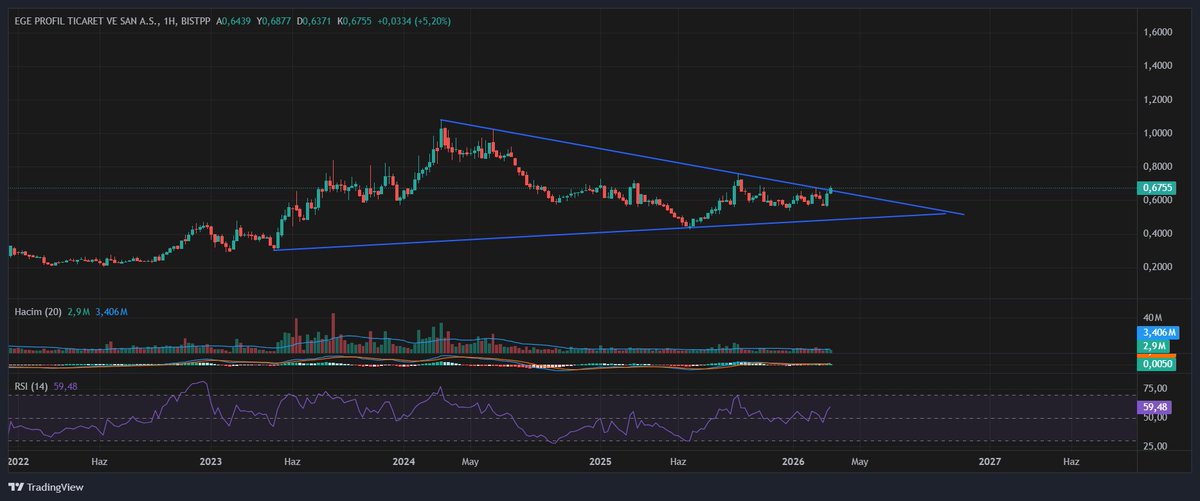Click the 2026 label on the time axis
The height and width of the screenshot is (501, 1200).
793,463
